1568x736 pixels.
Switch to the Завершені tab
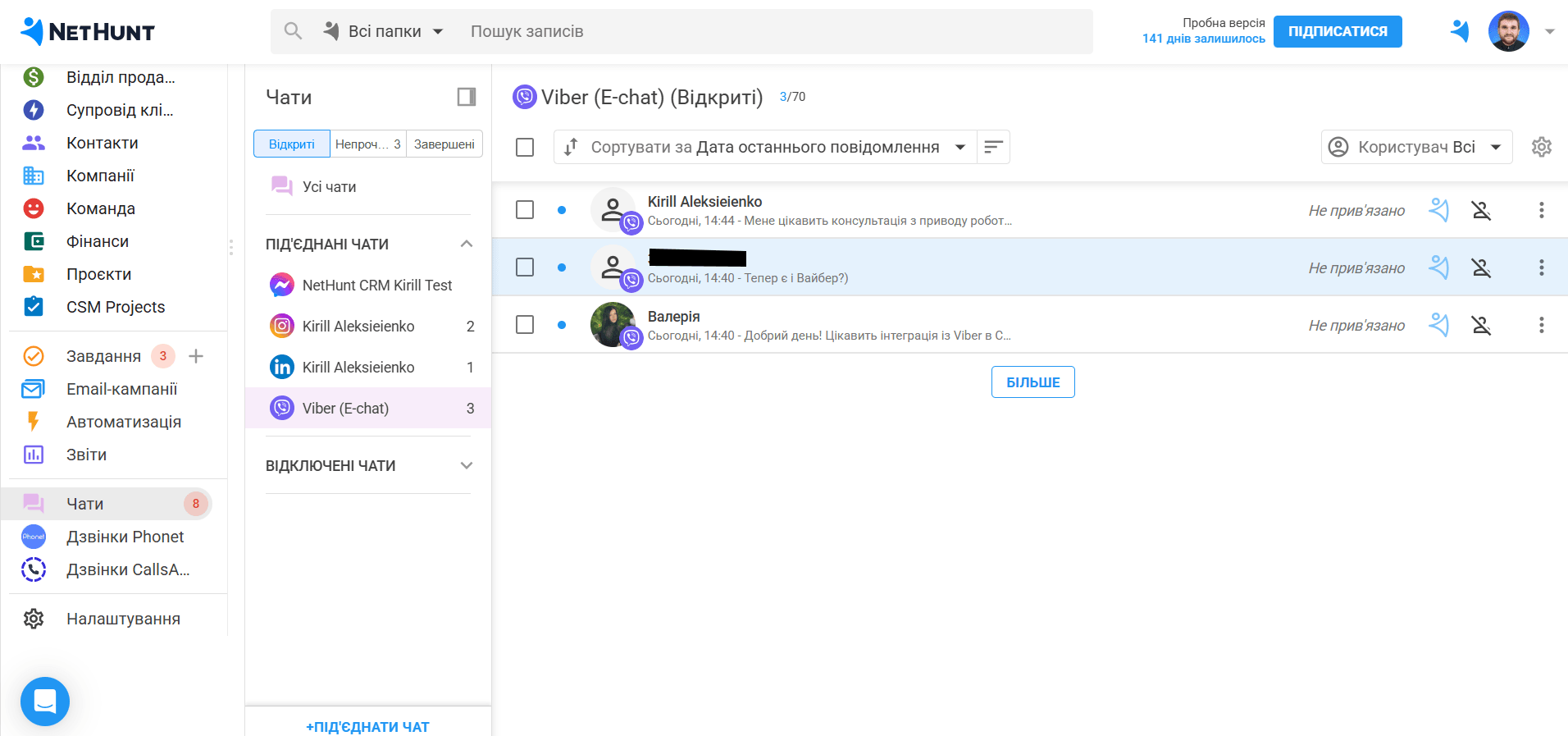(x=444, y=144)
